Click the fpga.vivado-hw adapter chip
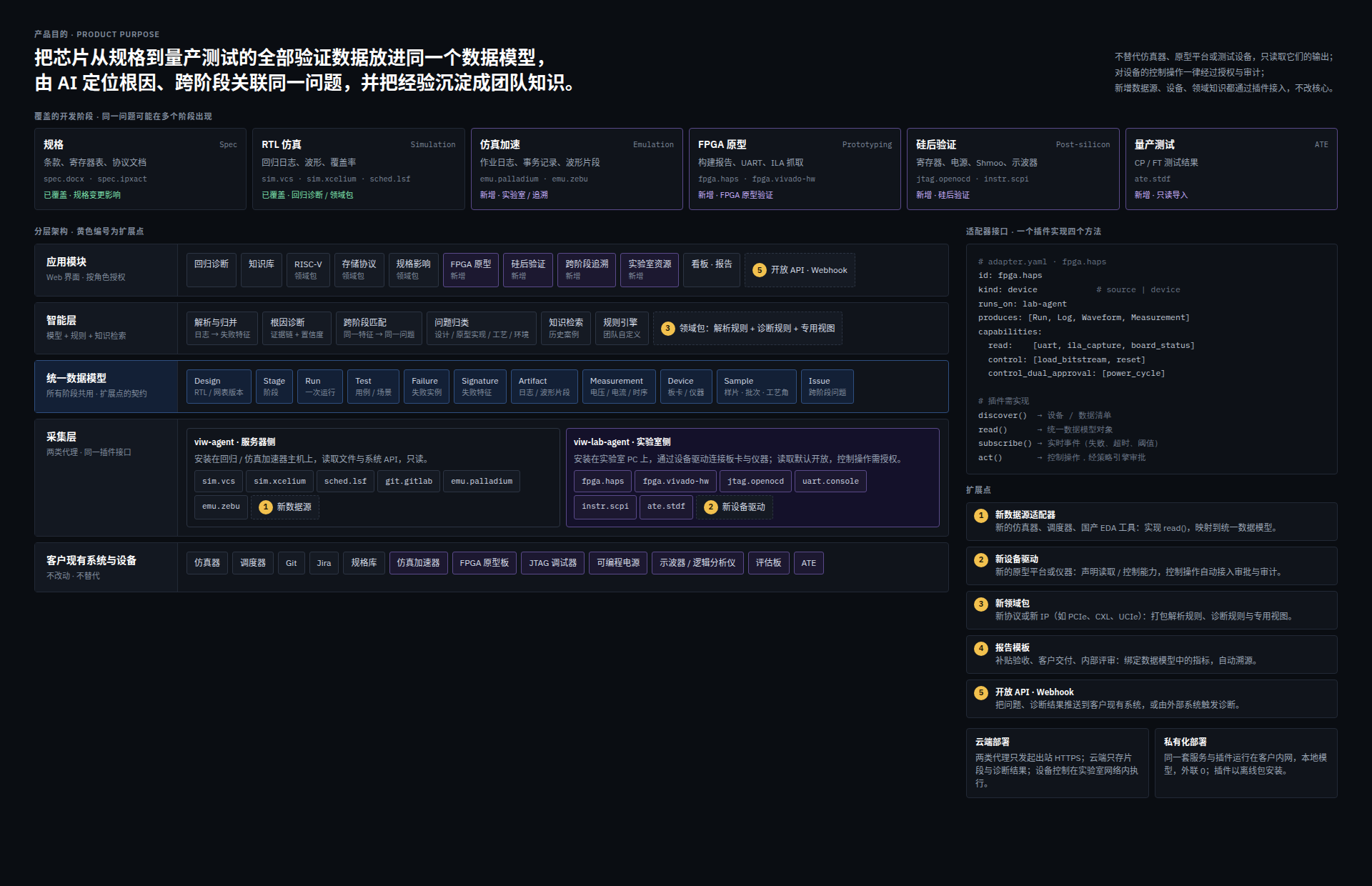 pos(676,482)
